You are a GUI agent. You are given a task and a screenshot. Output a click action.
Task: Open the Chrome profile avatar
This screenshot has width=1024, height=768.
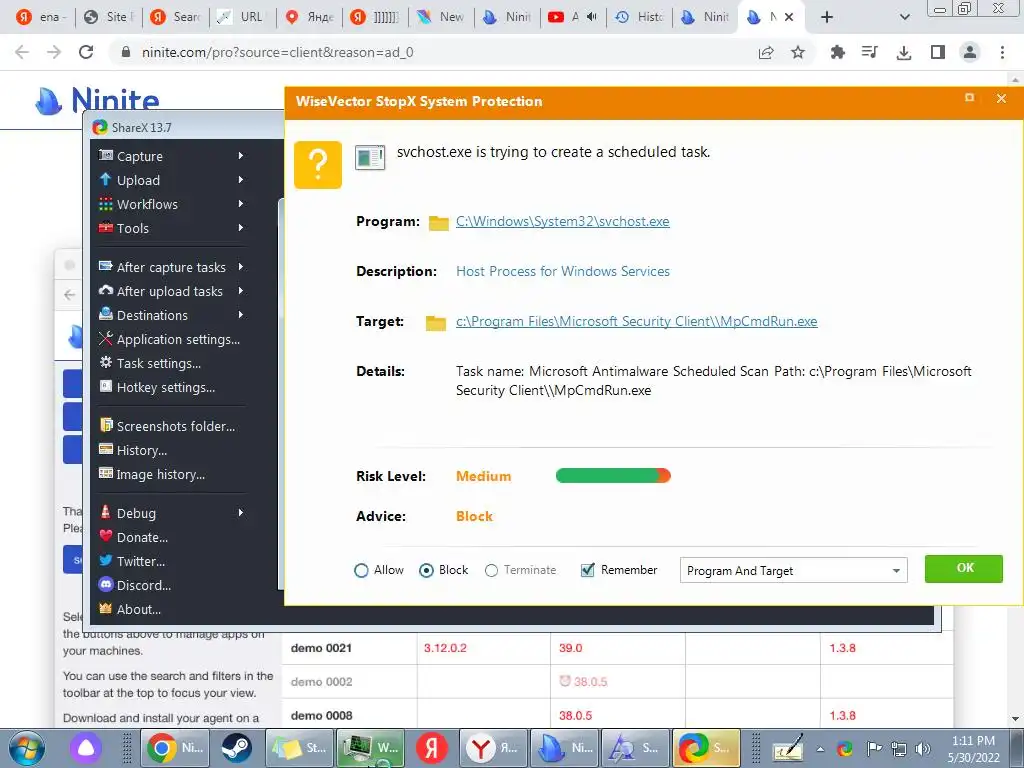click(x=970, y=52)
